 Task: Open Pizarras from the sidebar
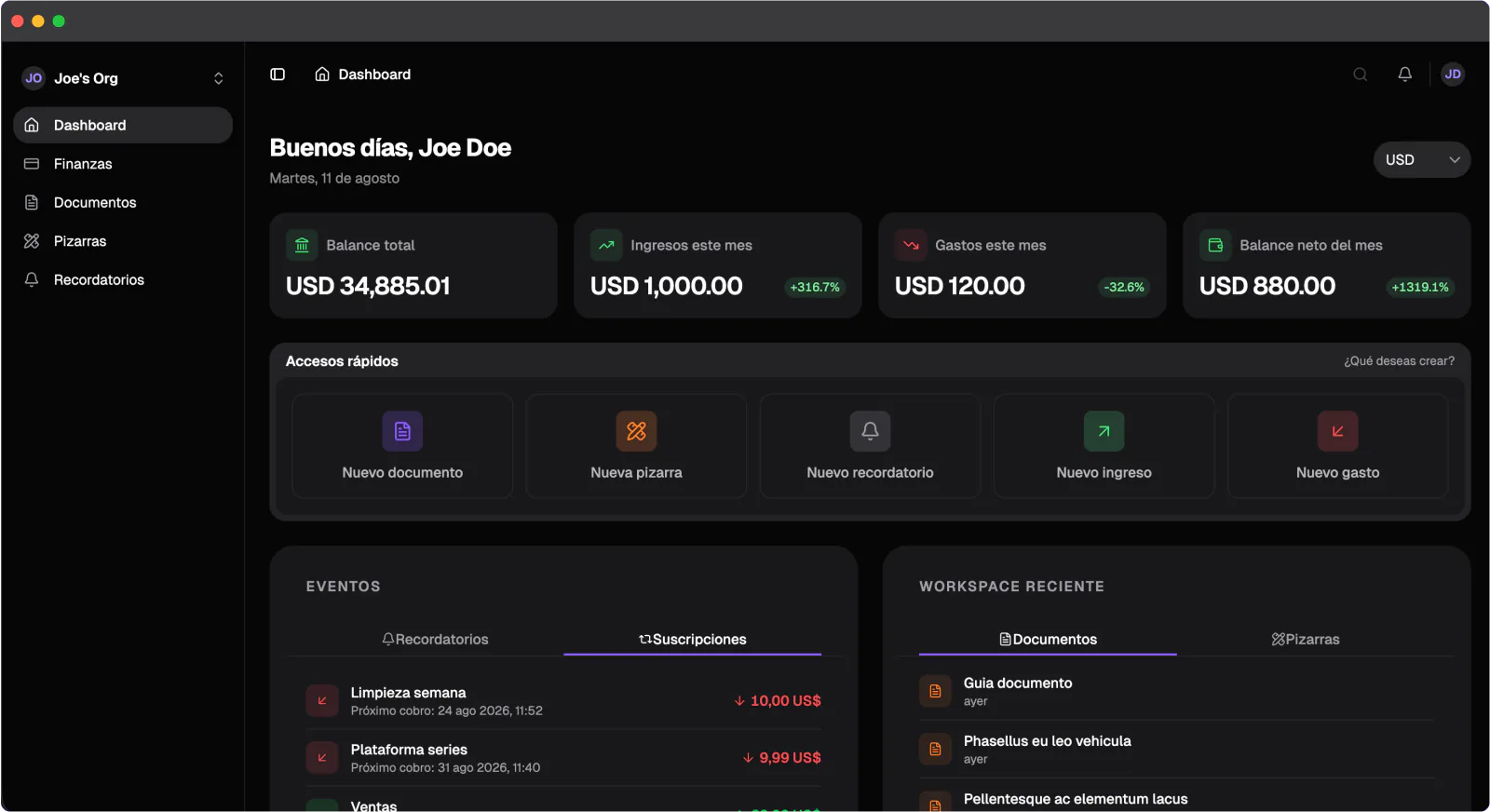[x=123, y=241]
